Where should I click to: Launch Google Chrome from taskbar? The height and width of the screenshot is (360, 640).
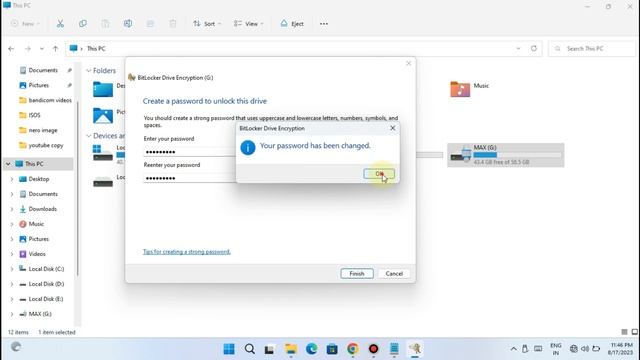(353, 349)
